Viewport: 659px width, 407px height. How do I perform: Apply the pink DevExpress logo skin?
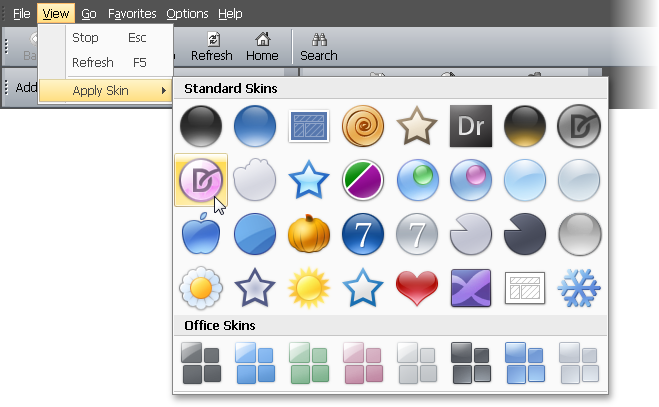(x=201, y=180)
